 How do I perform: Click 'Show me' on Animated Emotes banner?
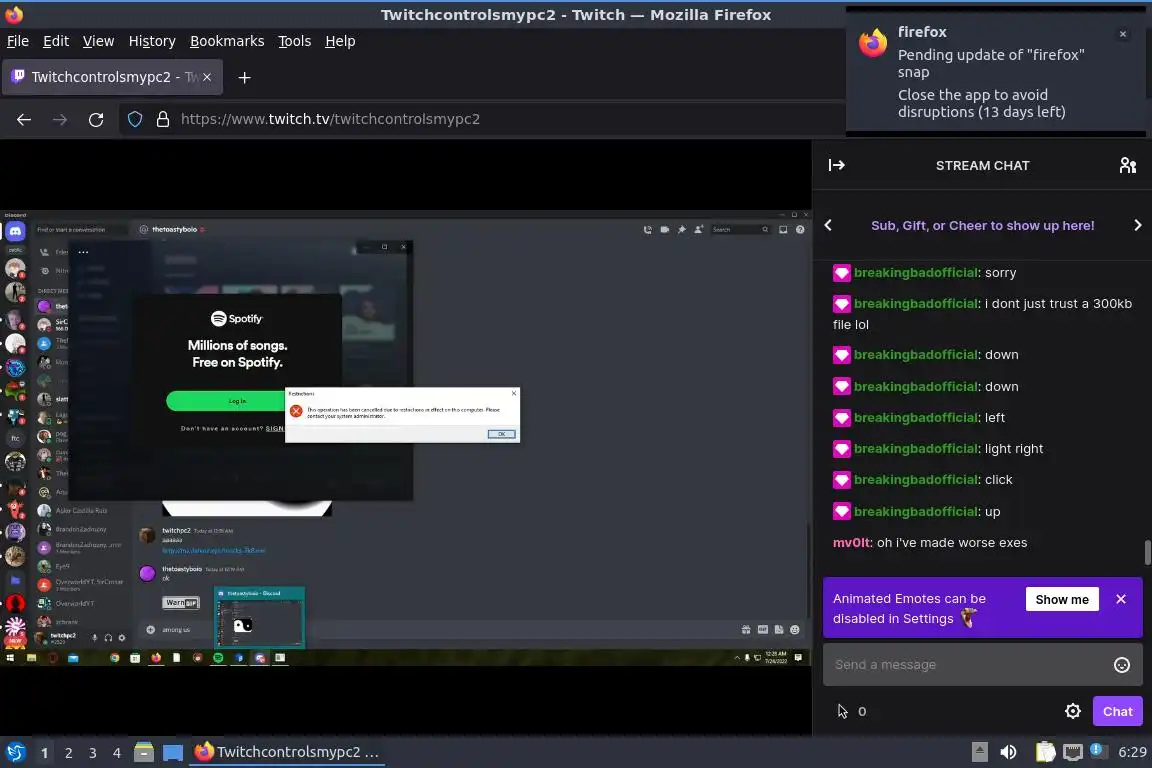tap(1062, 599)
